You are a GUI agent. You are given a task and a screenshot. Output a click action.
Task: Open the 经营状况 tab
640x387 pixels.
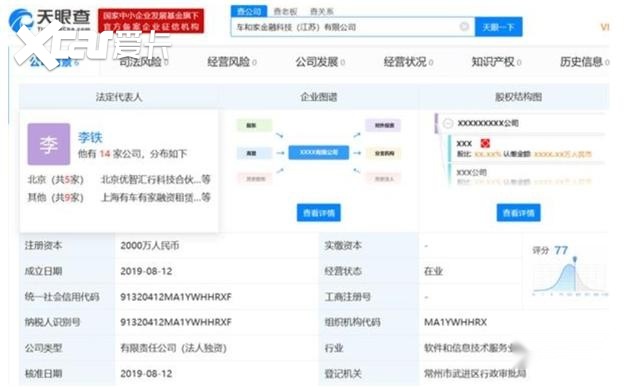tap(408, 62)
